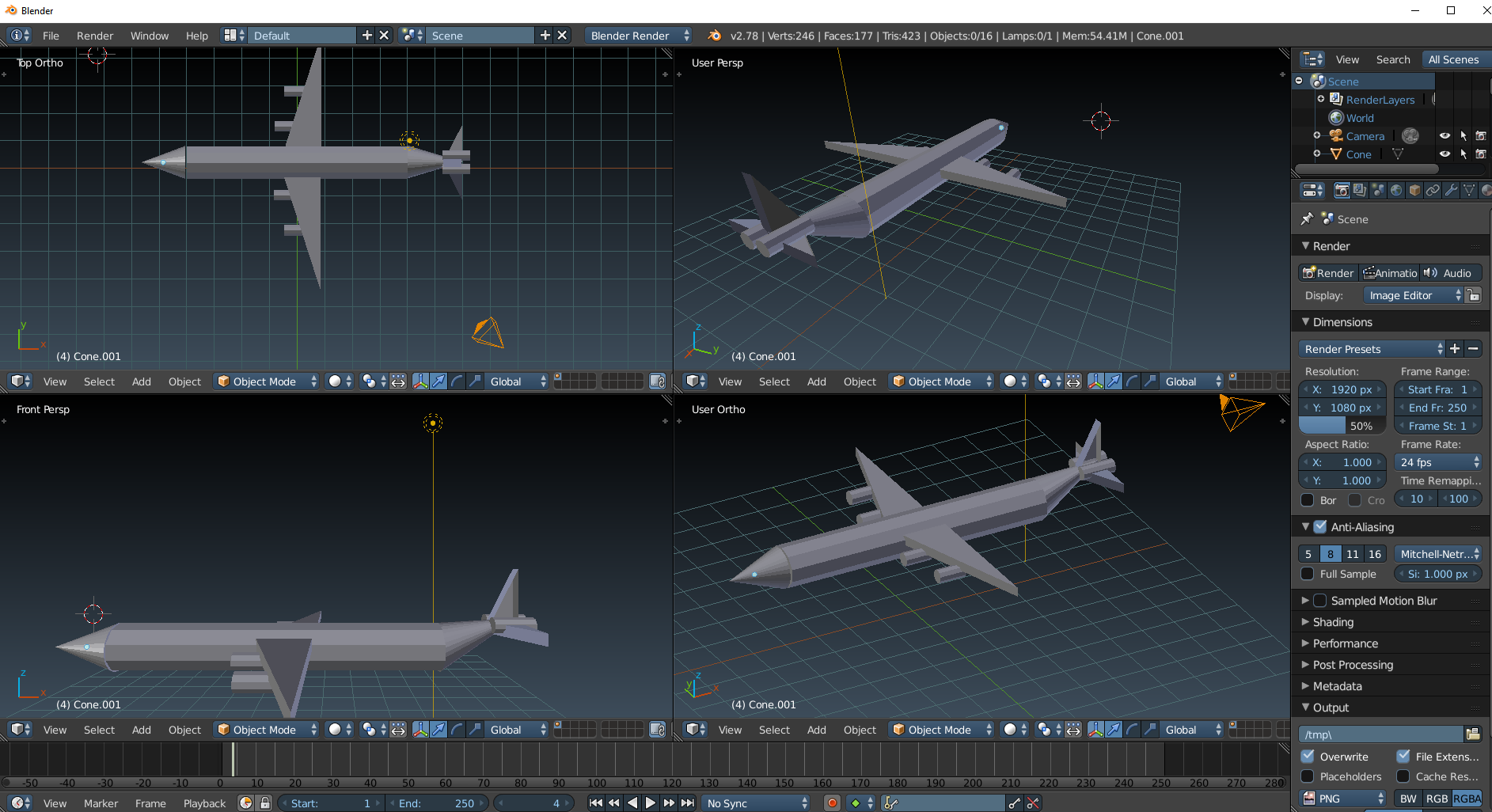Open the Render Presets dropdown
Screen dimensions: 1492x812
pos(1369,349)
